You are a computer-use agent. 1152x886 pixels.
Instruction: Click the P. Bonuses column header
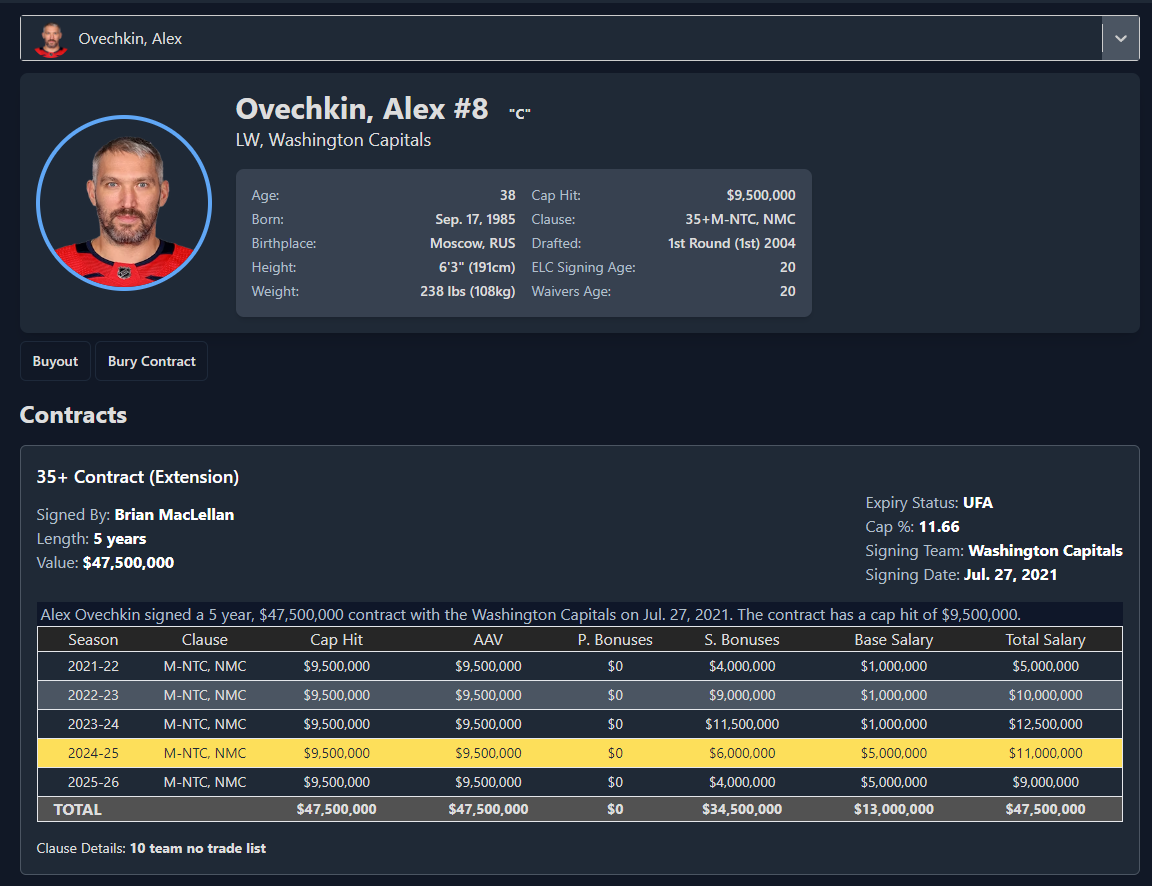(615, 640)
